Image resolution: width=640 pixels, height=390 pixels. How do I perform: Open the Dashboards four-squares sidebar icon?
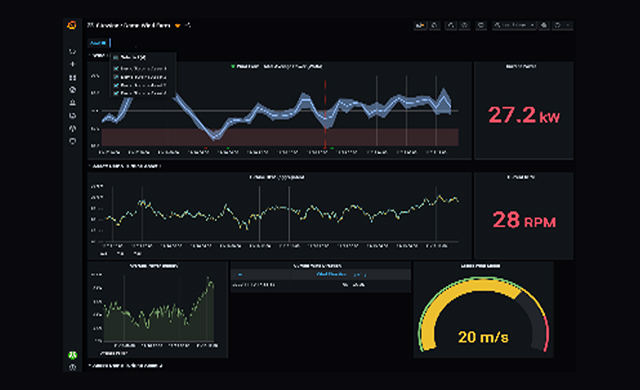(x=73, y=77)
